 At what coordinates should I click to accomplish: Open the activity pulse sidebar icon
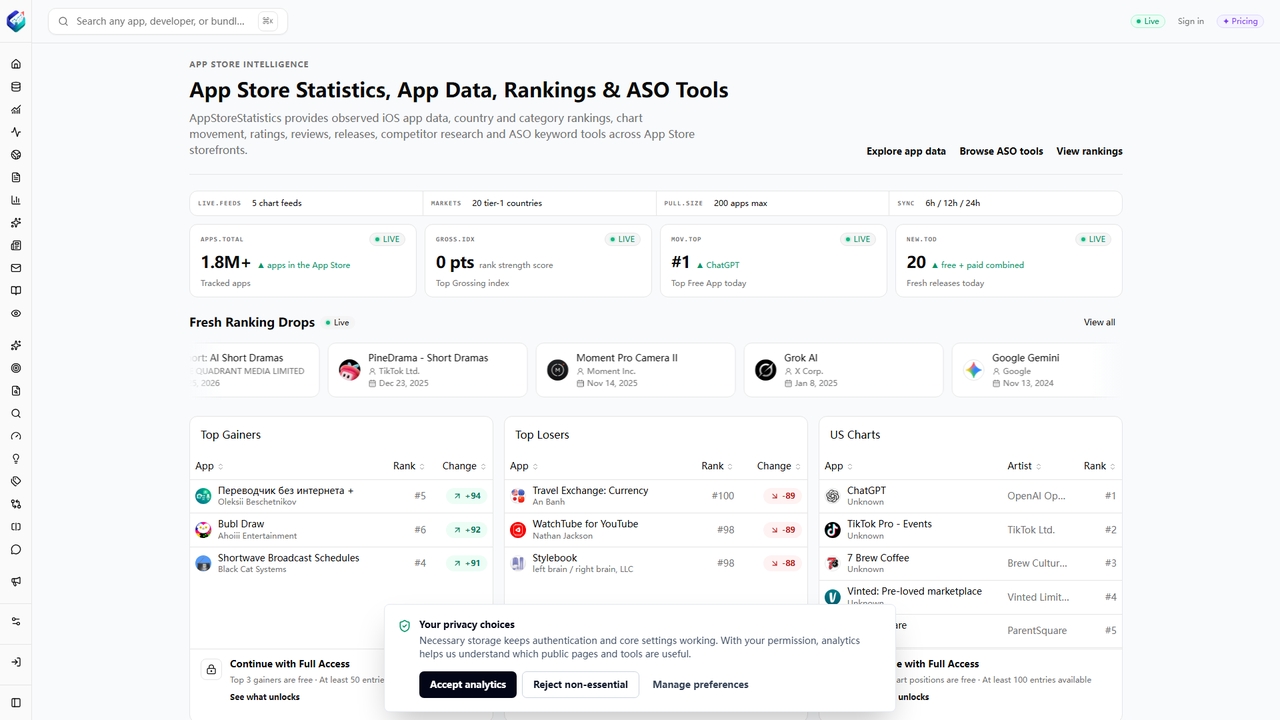pos(15,132)
